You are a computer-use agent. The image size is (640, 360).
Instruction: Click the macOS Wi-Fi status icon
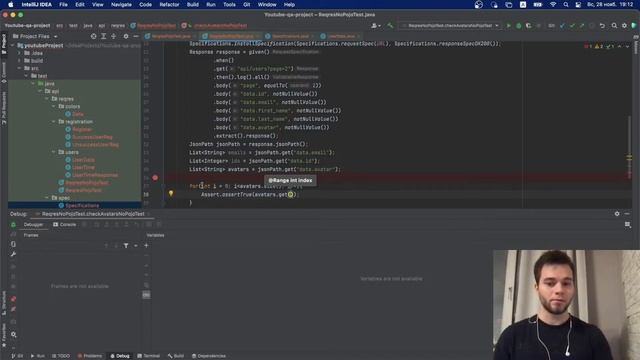click(x=553, y=4)
